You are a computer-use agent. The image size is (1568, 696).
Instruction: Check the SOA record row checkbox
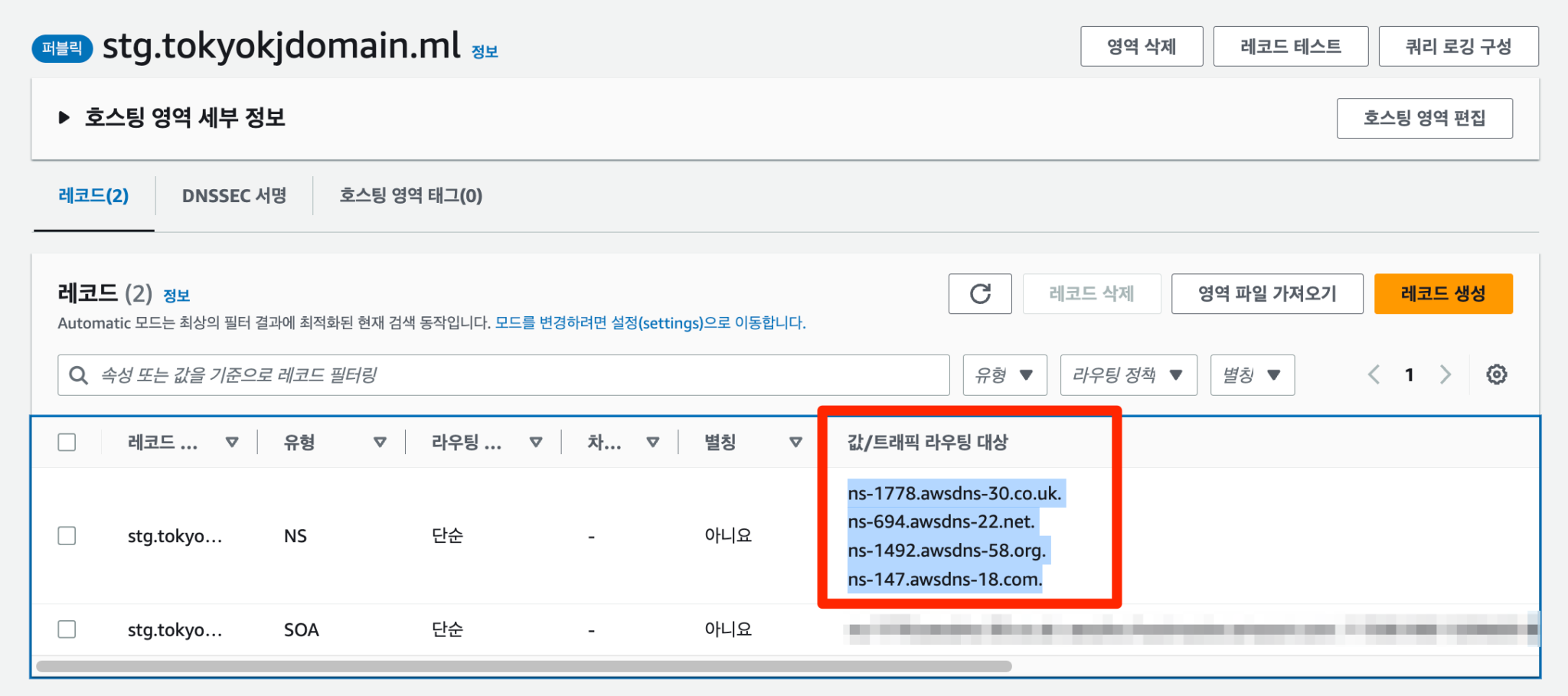point(67,629)
